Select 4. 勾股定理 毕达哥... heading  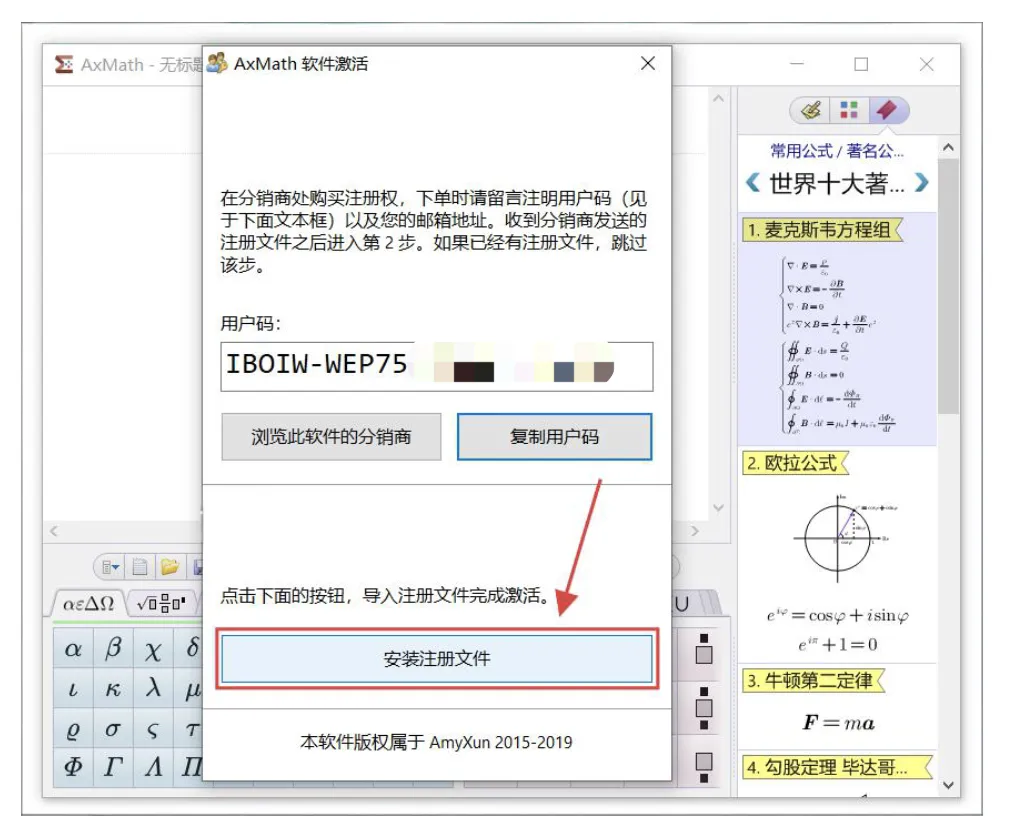(837, 767)
